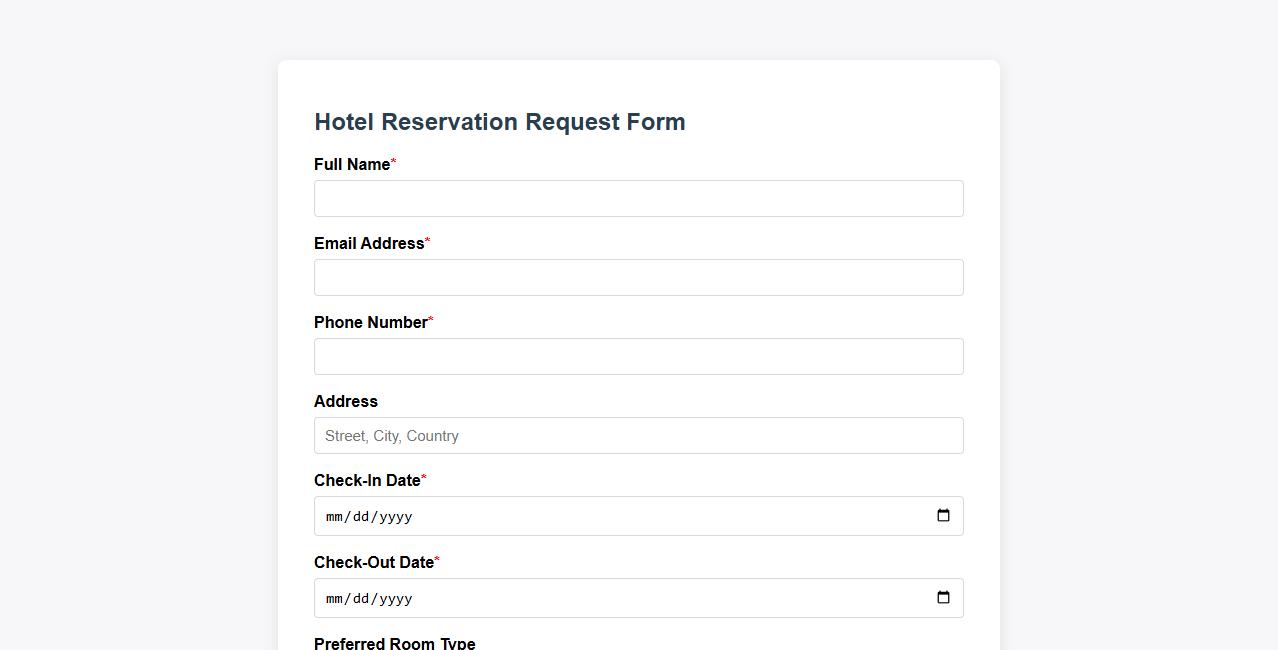Click the Preferred Room Type label

click(x=394, y=643)
